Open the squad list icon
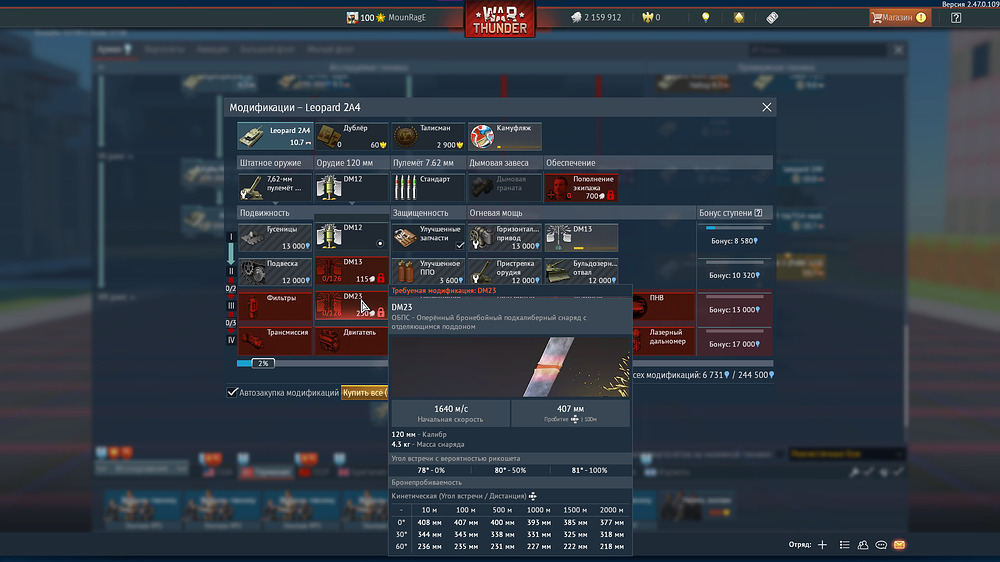Screen dimensions: 1000x562 tap(844, 545)
